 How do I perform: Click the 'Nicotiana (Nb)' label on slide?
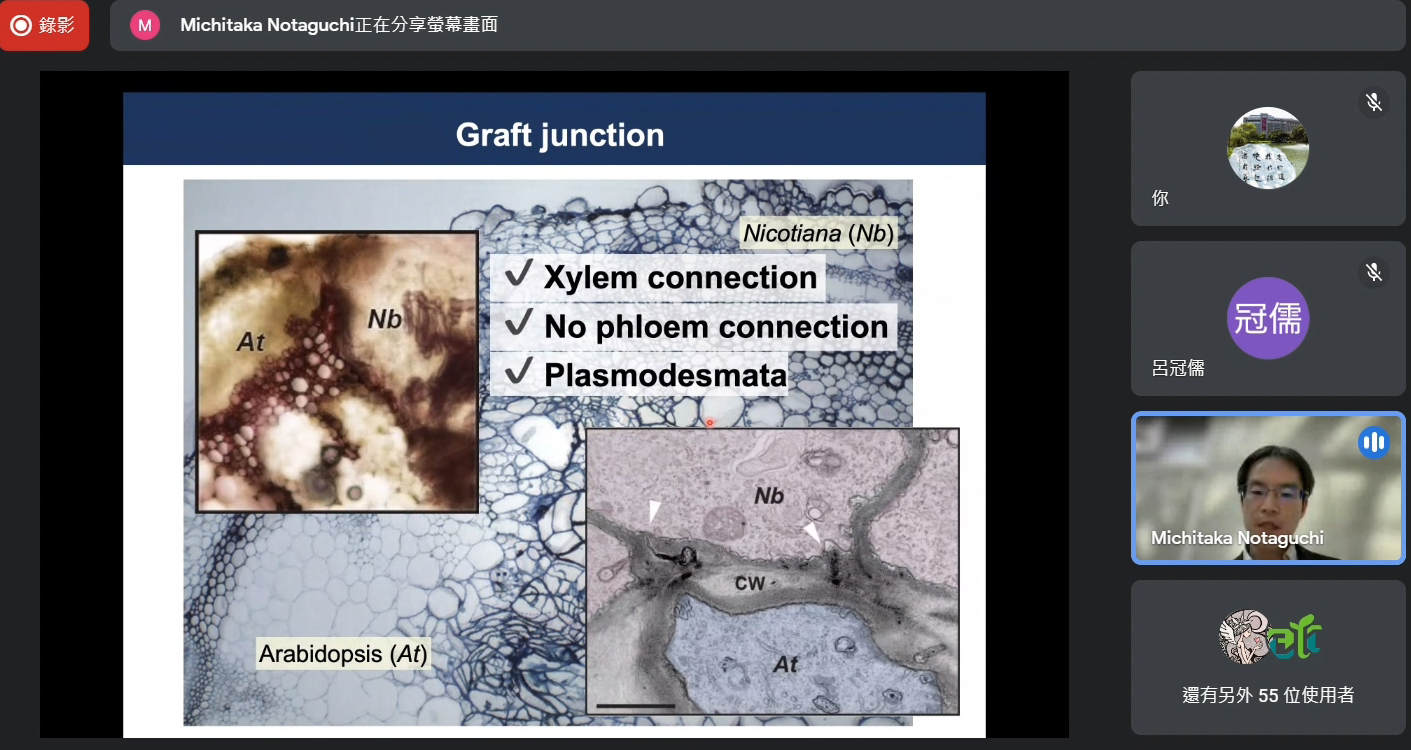818,235
